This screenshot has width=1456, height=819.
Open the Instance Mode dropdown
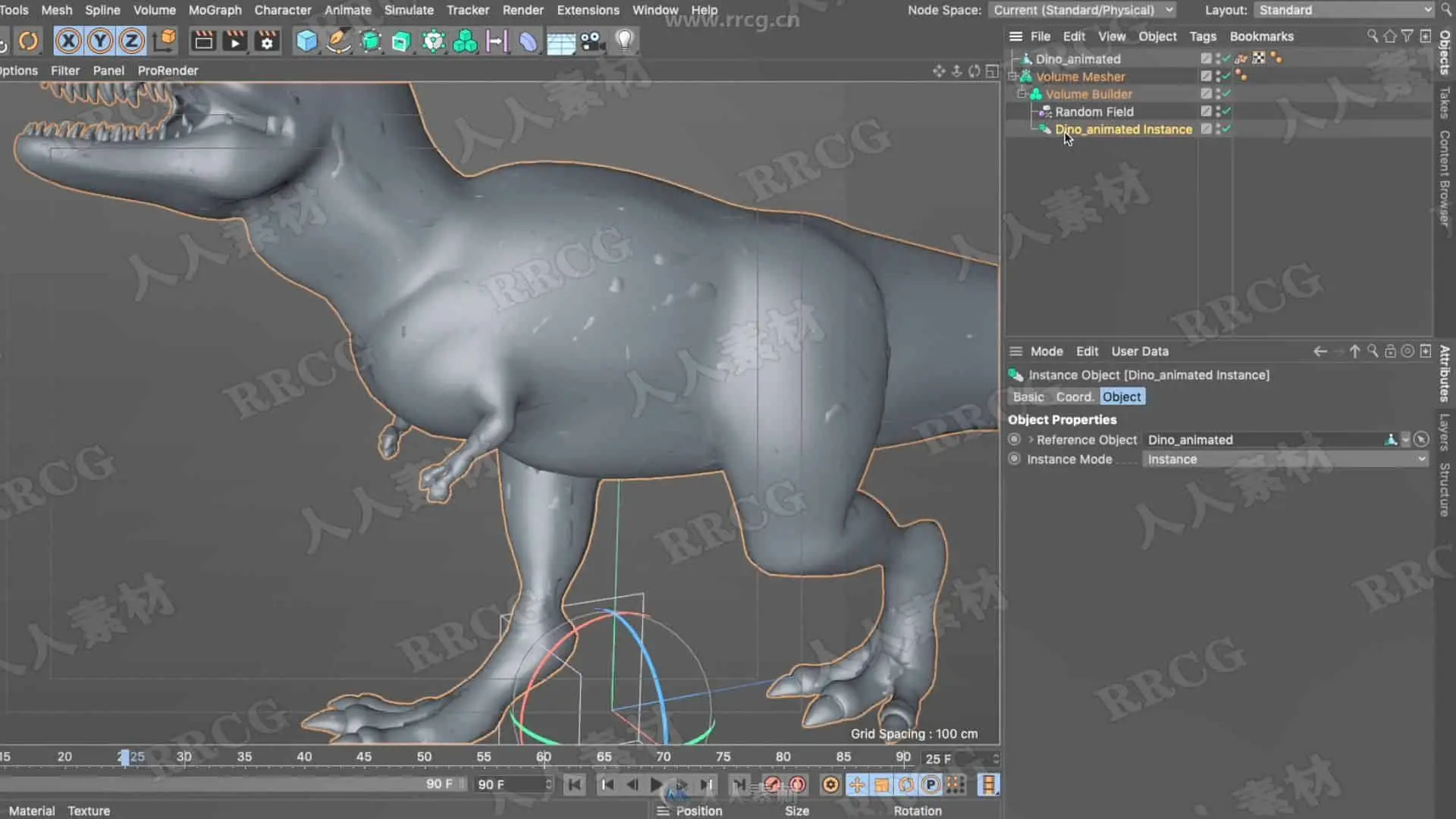coord(1285,460)
